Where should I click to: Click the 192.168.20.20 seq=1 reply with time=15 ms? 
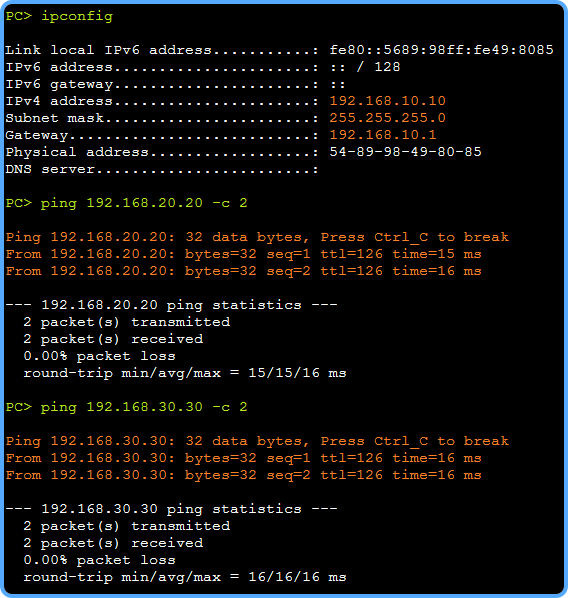pyautogui.click(x=243, y=254)
